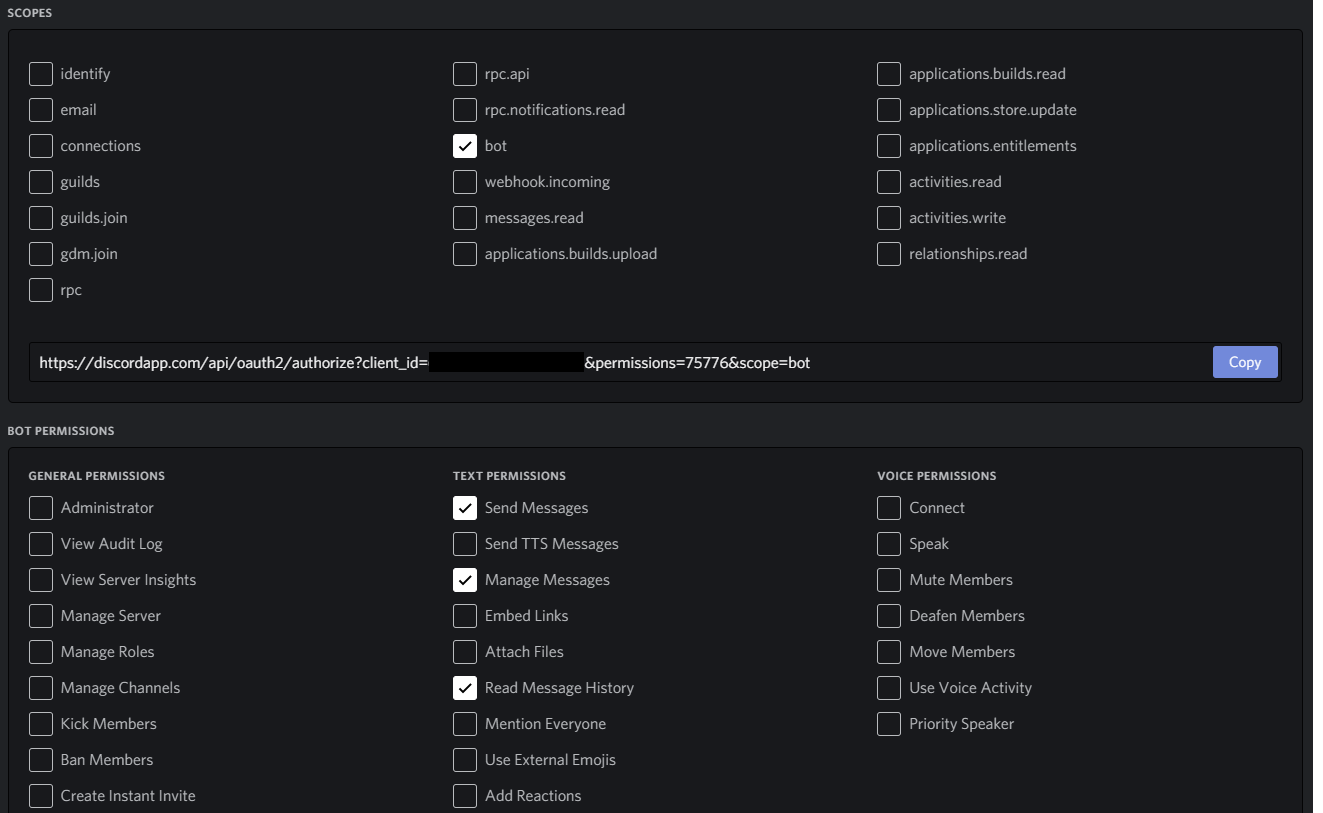The height and width of the screenshot is (813, 1323).
Task: Enable the Priority Speaker permission
Action: (888, 723)
